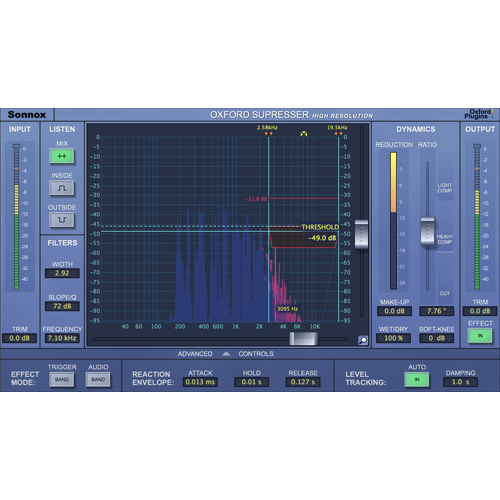Click the 2.58kHz lower band marker

tap(268, 134)
